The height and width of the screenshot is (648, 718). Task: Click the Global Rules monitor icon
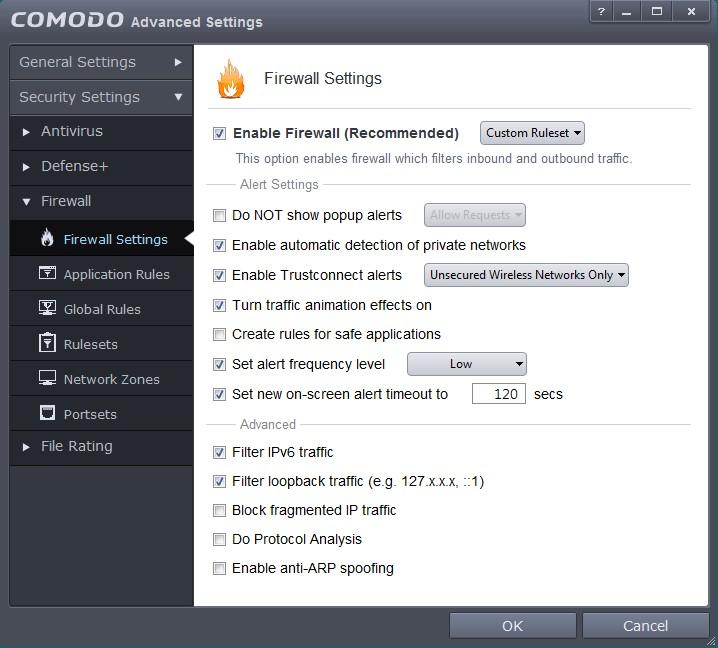[x=47, y=308]
